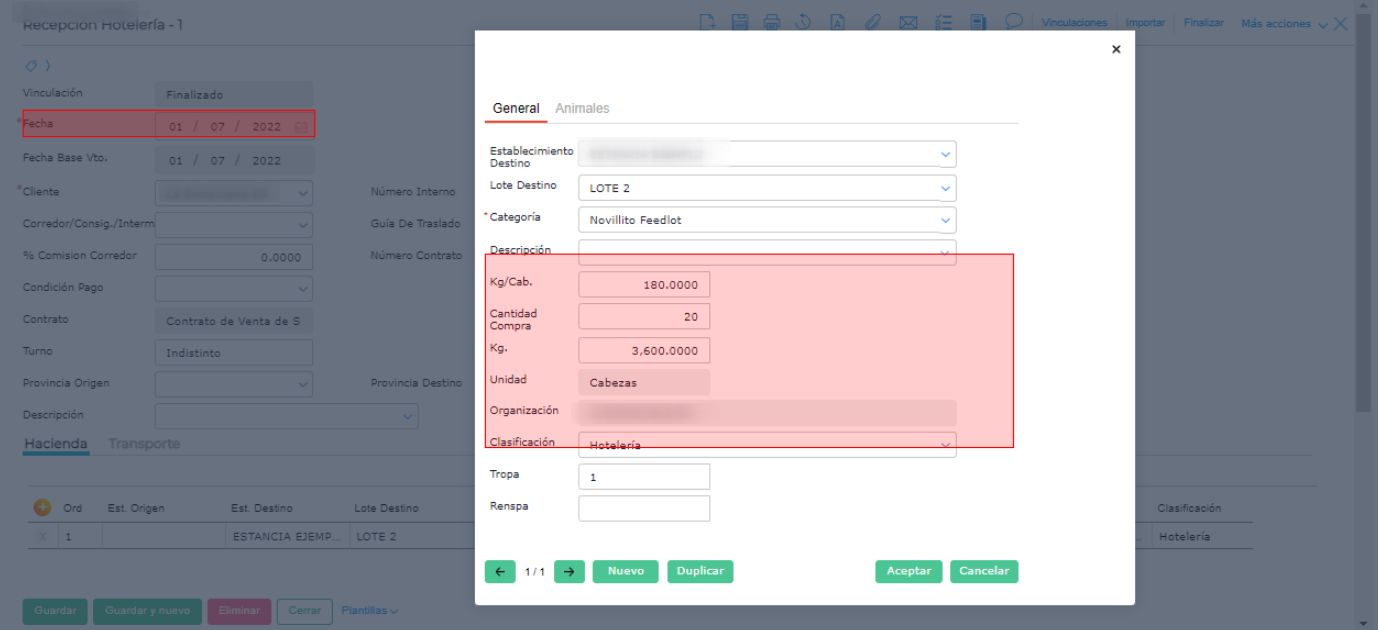Expand Más acciones menu
Screen dimensions: 1378x630
coord(1285,23)
